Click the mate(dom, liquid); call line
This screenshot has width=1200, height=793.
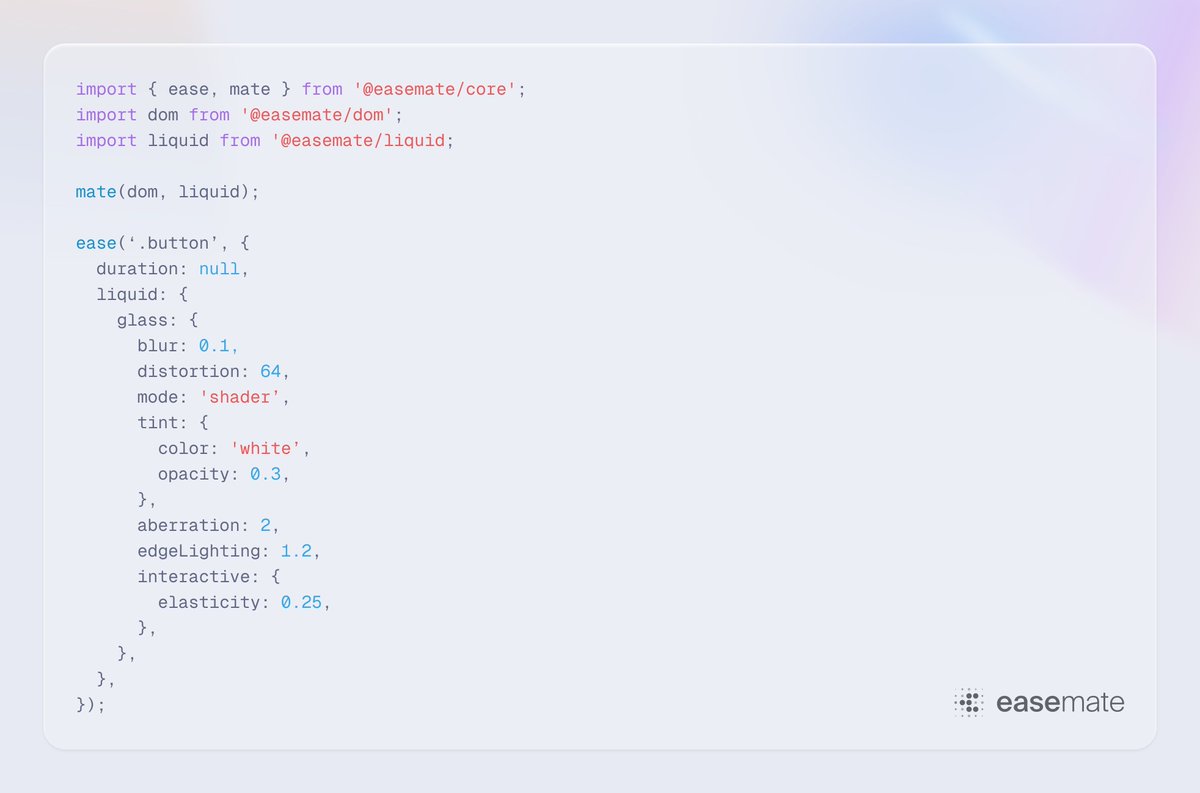pos(168,192)
